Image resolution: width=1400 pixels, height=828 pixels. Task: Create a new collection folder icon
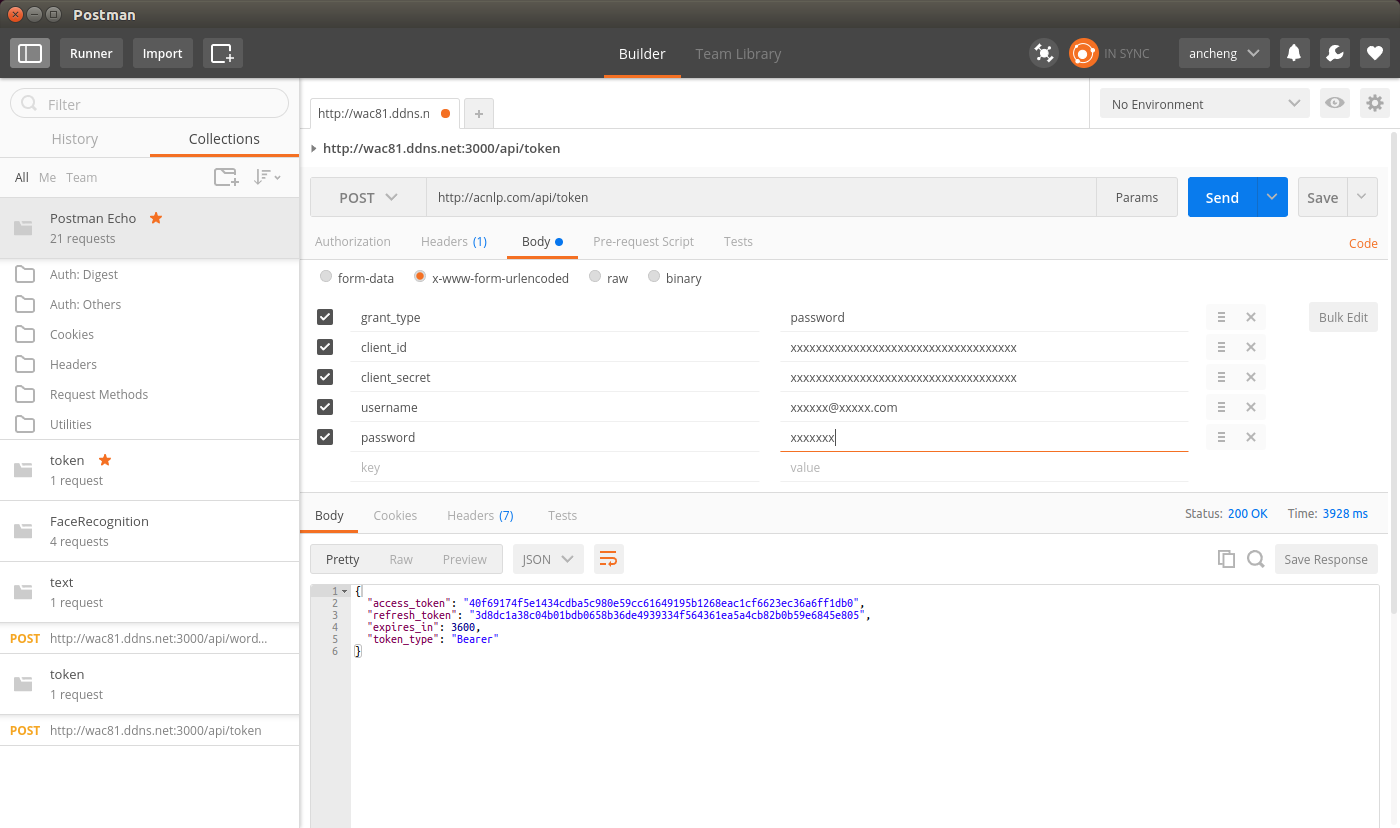tap(226, 177)
